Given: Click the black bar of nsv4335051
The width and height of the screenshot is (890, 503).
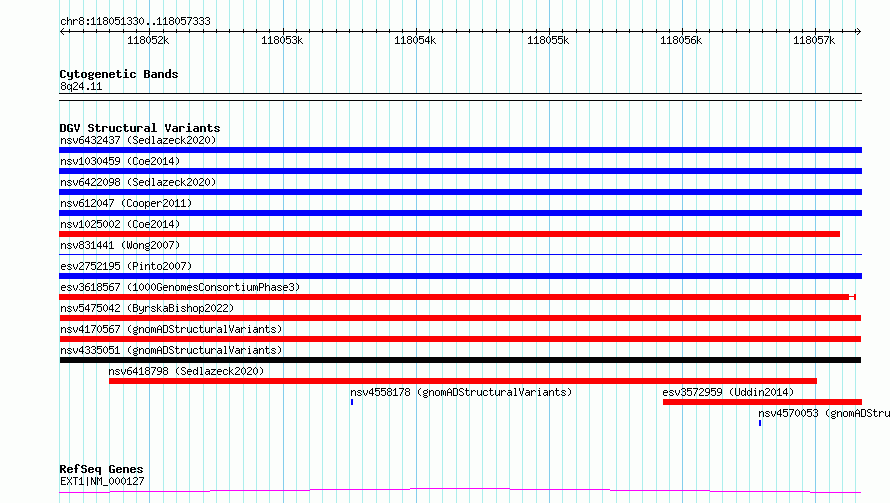Looking at the screenshot, I should pyautogui.click(x=460, y=360).
